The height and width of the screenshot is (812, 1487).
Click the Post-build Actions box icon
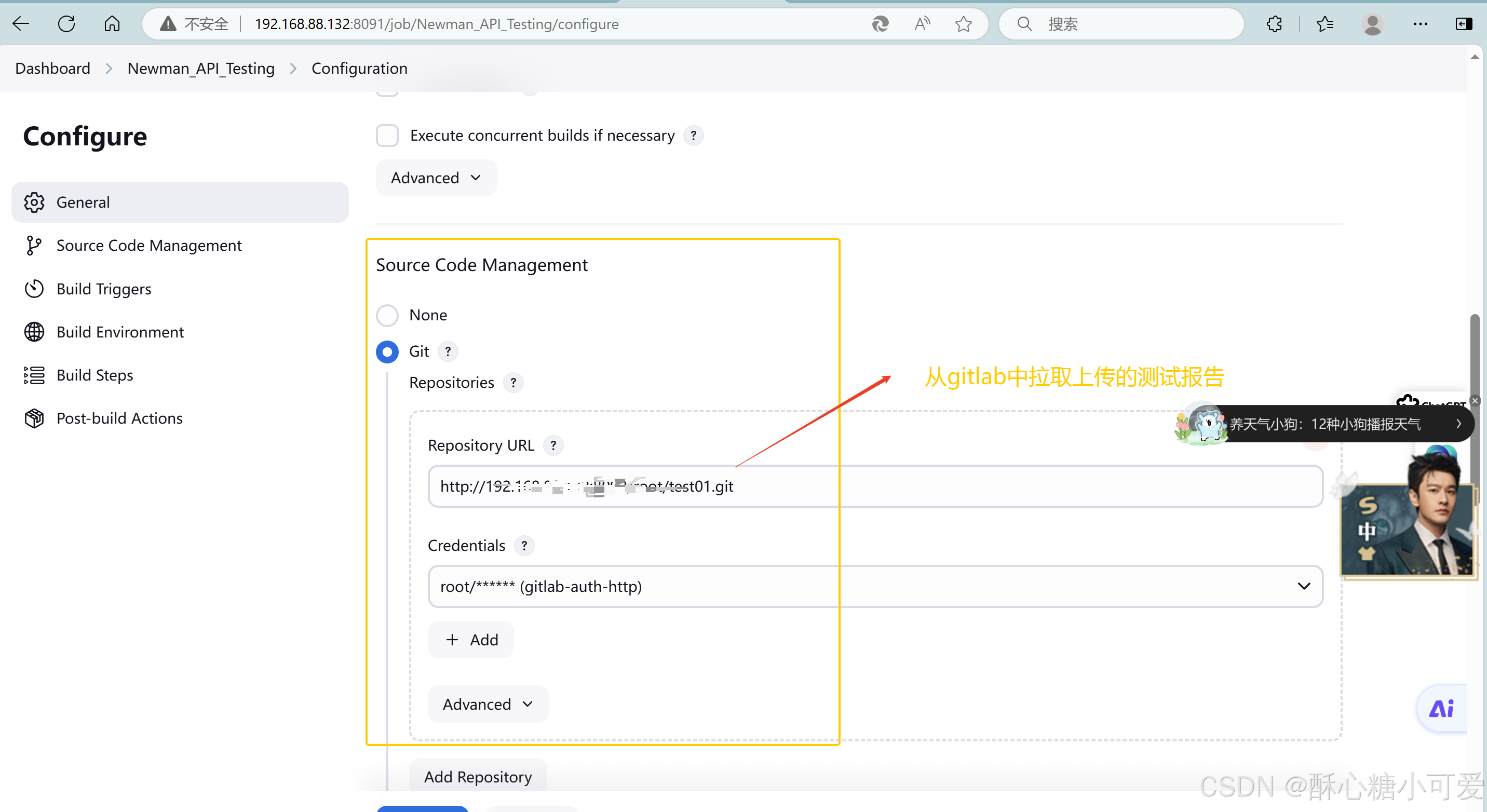33,418
